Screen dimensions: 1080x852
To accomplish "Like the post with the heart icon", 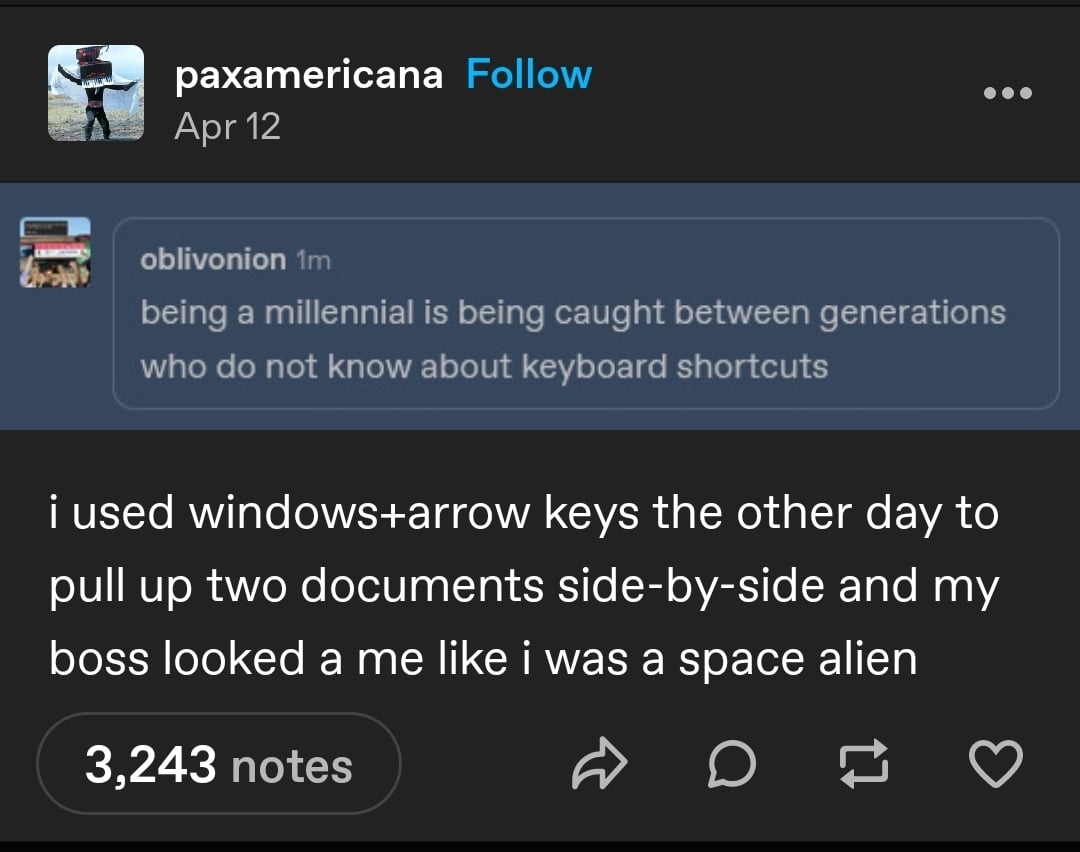I will click(996, 765).
